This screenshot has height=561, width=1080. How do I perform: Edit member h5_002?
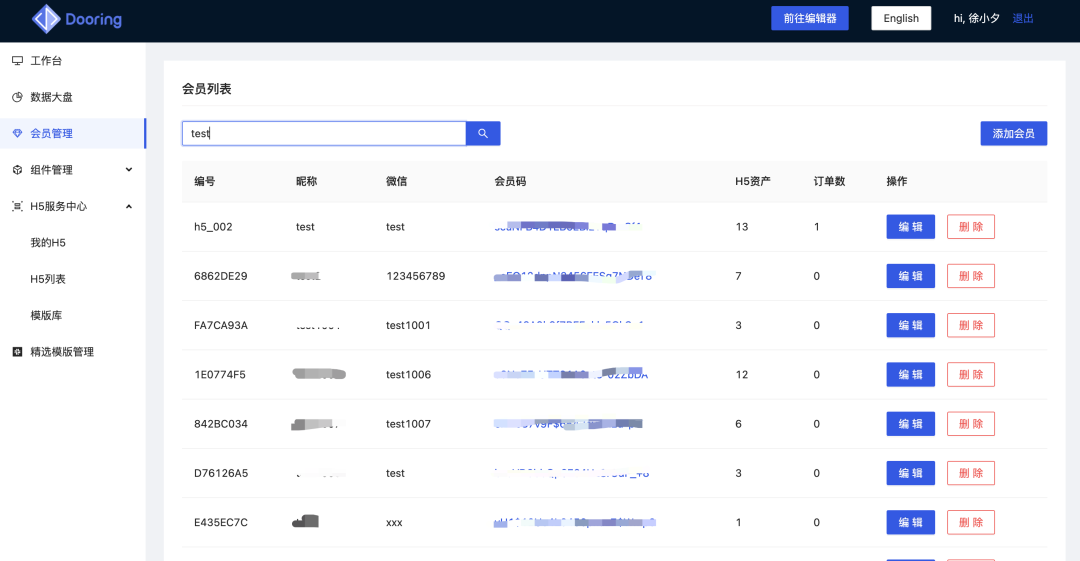[911, 227]
